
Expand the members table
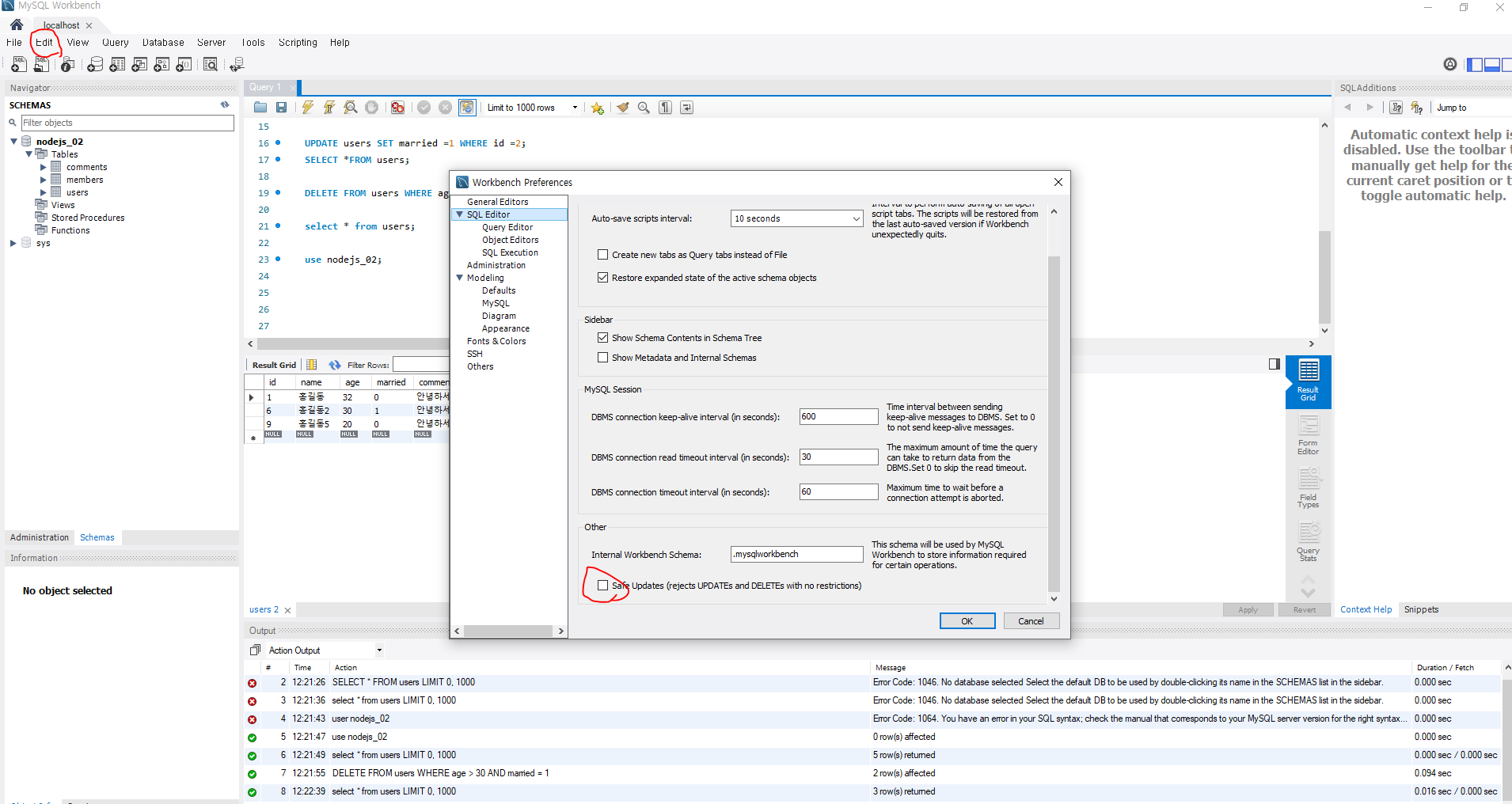tap(43, 180)
